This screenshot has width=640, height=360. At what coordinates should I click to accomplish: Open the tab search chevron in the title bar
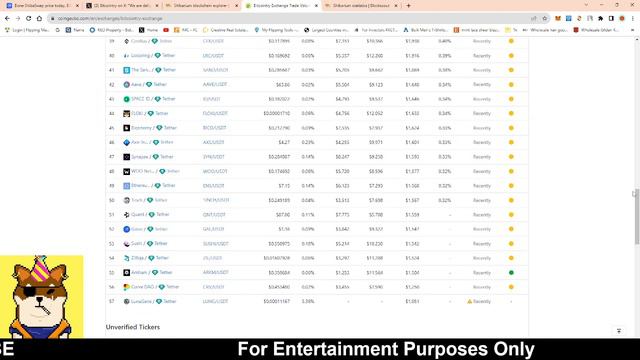tap(587, 5)
